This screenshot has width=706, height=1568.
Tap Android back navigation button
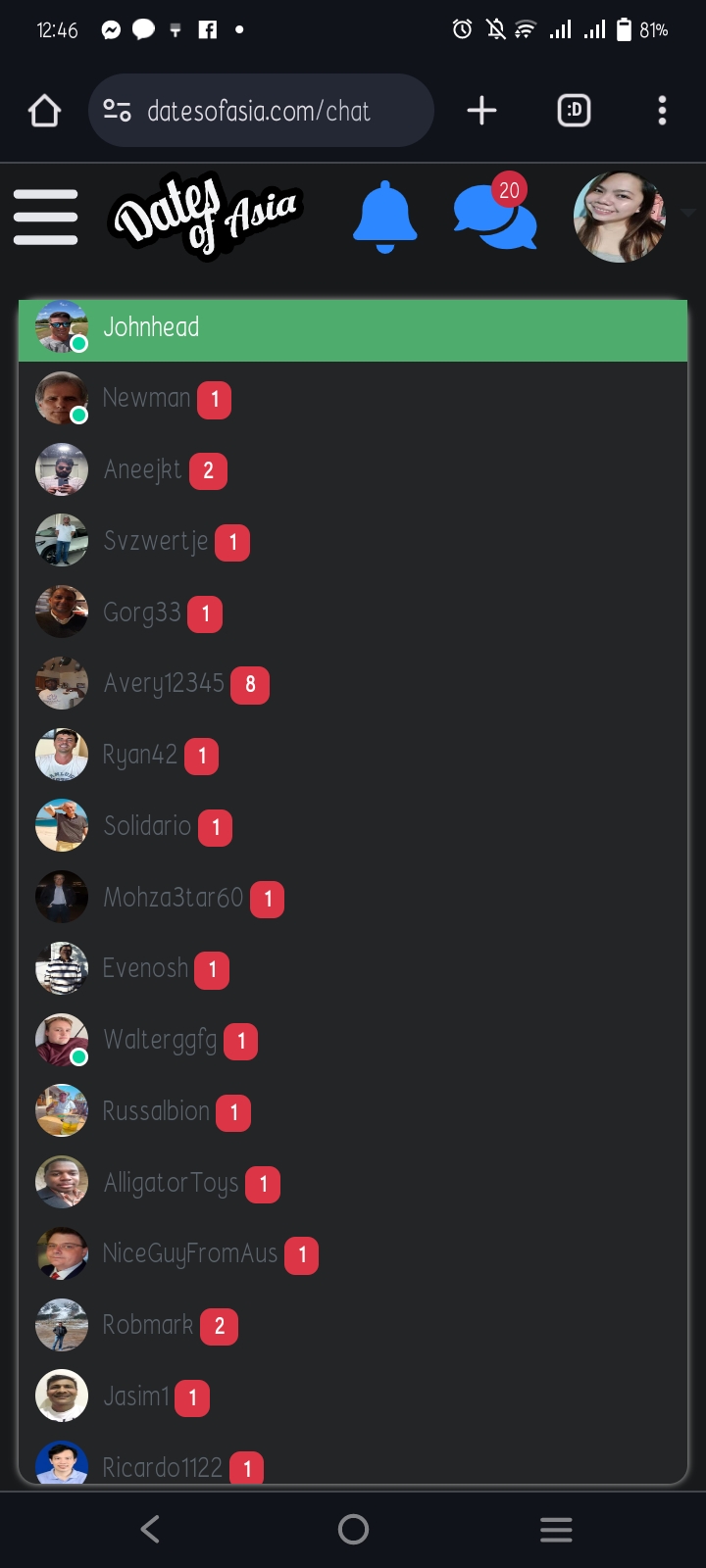coord(150,1529)
